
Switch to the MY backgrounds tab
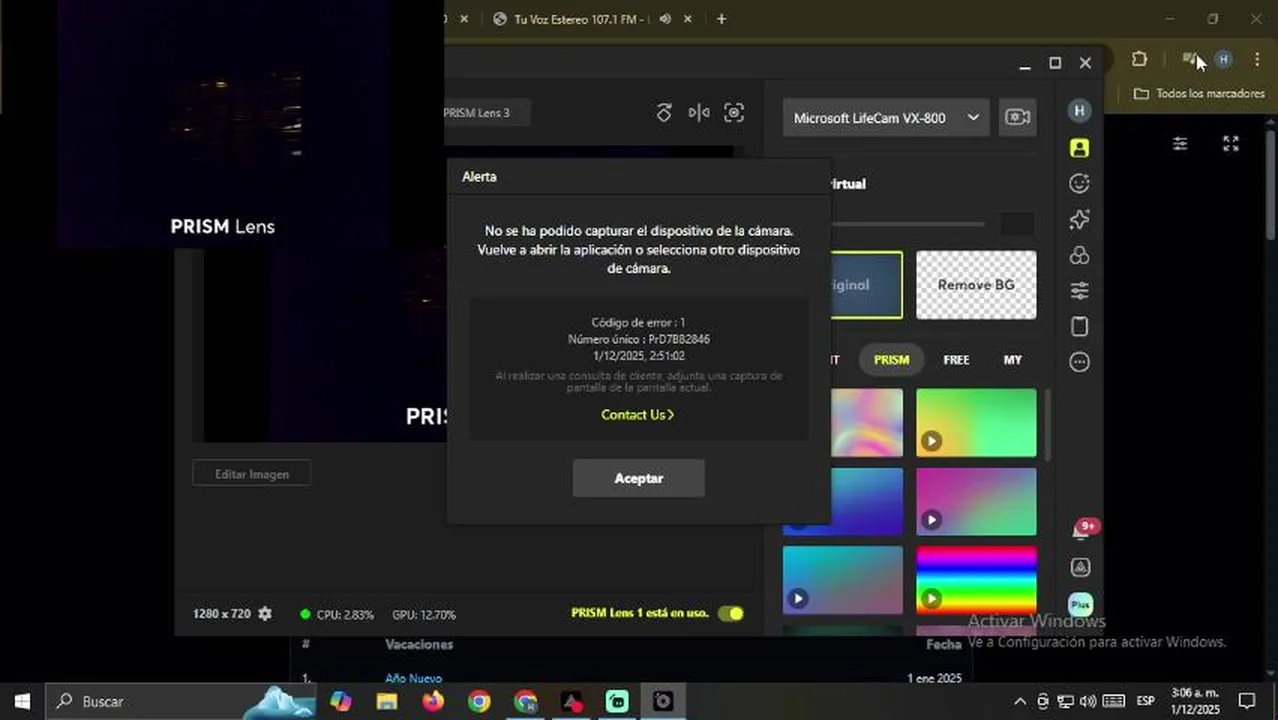tap(1013, 360)
